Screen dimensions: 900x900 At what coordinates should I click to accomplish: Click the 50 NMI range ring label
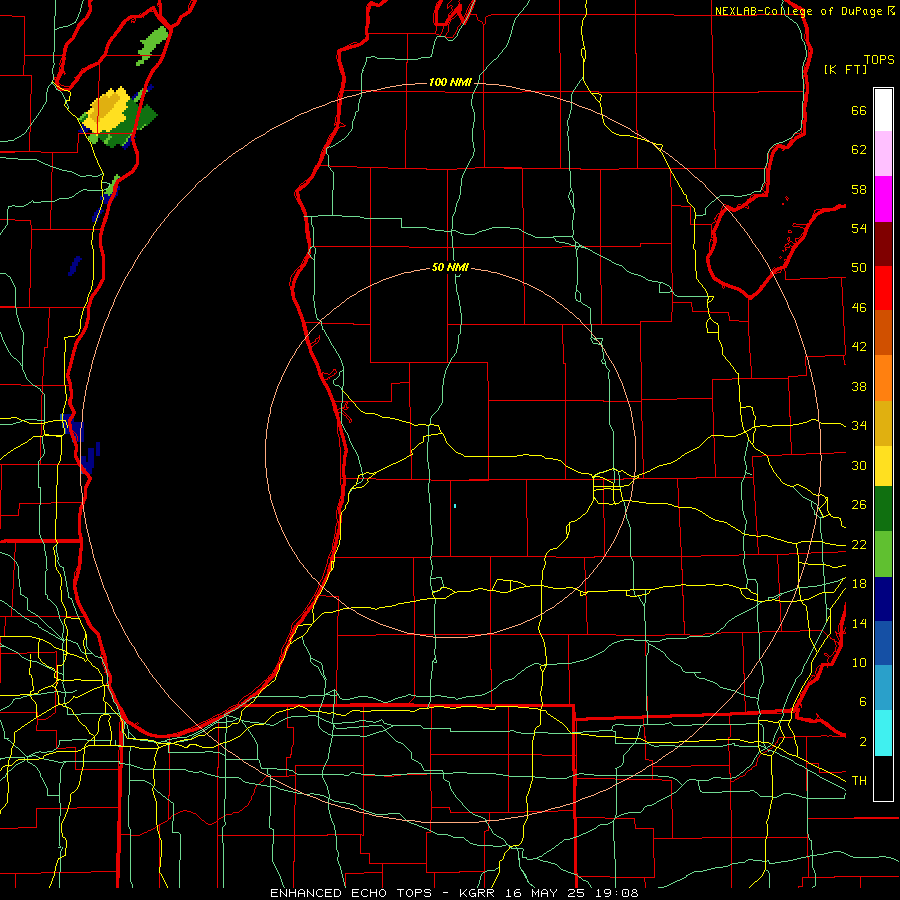[450, 267]
